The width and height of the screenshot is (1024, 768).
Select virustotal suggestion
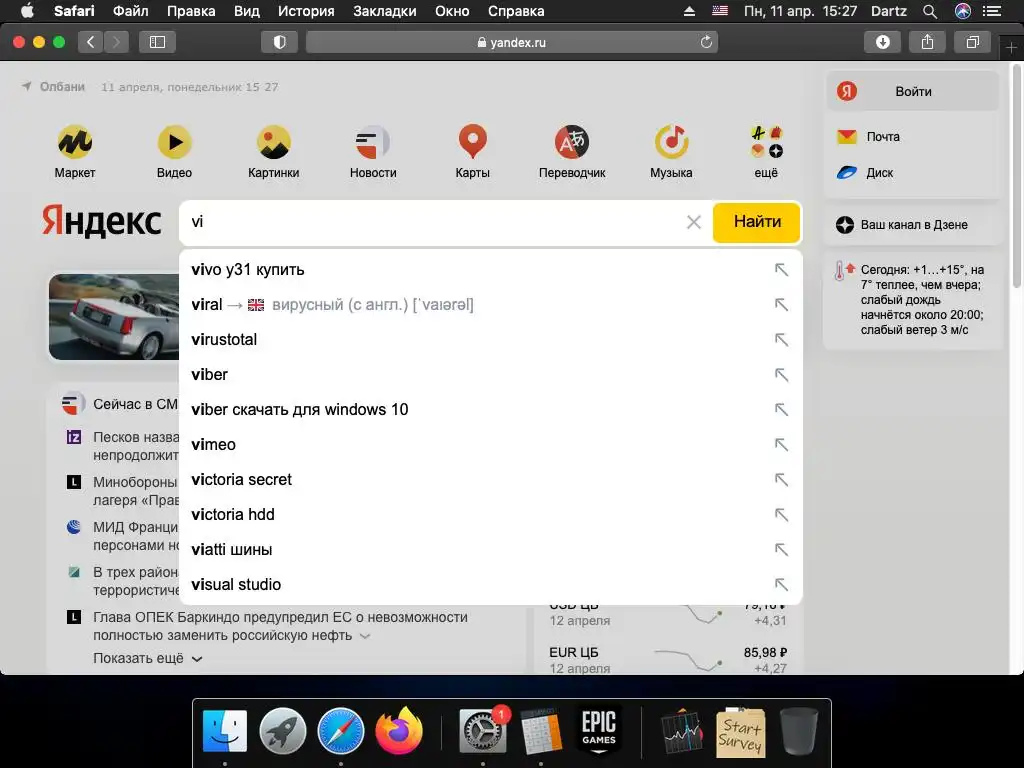490,340
